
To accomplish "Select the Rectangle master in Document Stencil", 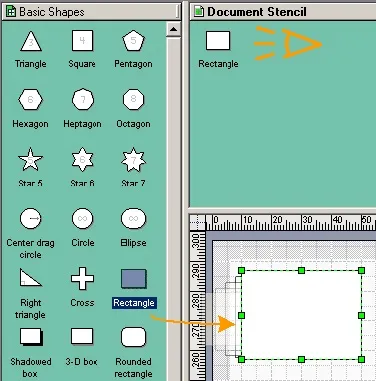I will pyautogui.click(x=218, y=41).
